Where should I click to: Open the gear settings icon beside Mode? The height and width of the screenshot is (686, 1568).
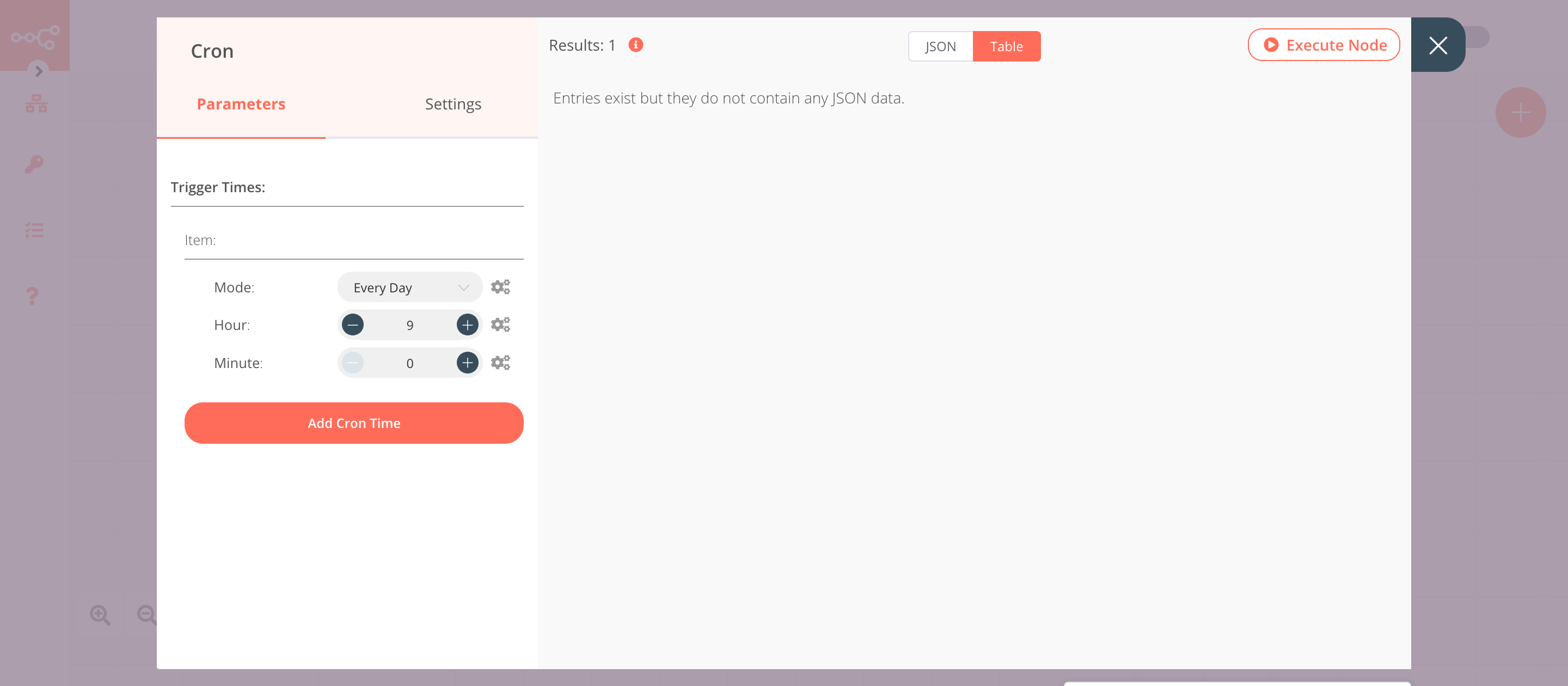click(500, 287)
